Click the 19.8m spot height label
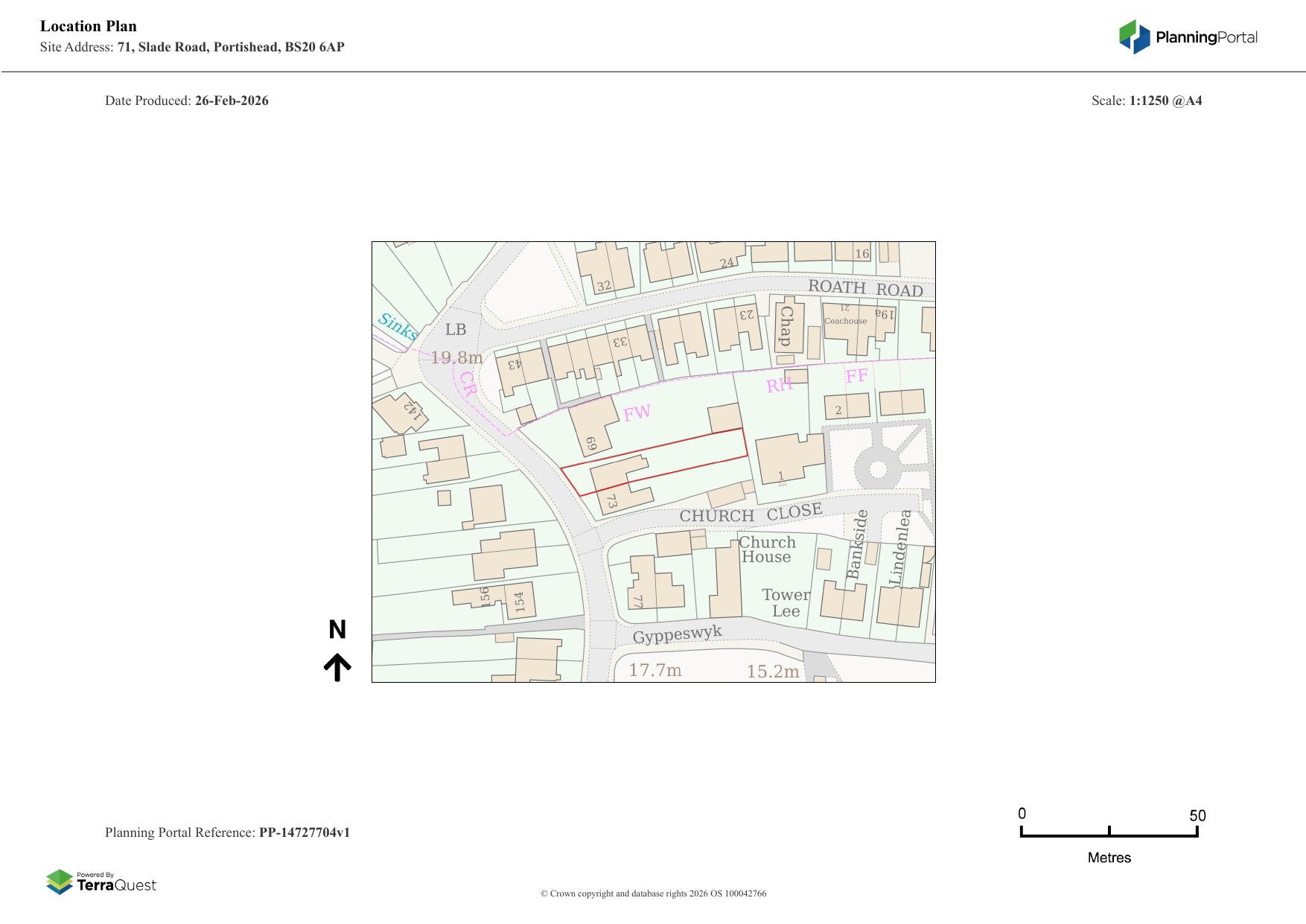 pyautogui.click(x=456, y=358)
